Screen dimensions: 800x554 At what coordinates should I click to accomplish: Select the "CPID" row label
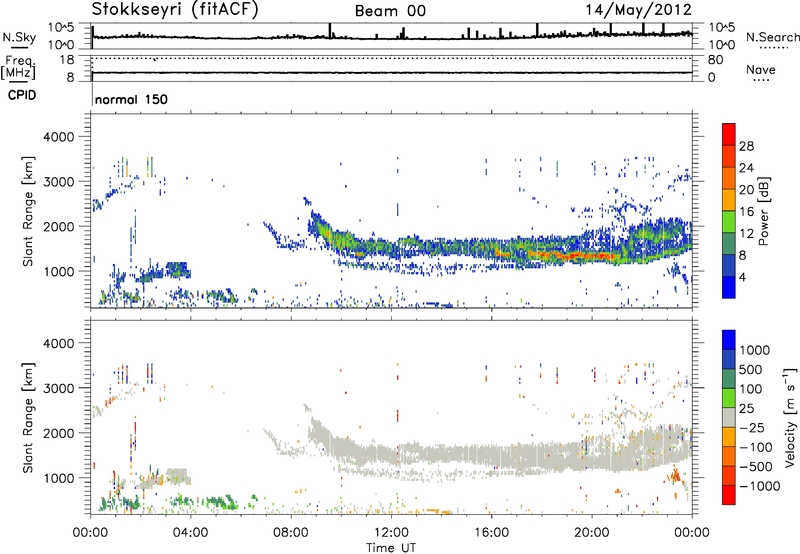click(x=22, y=95)
